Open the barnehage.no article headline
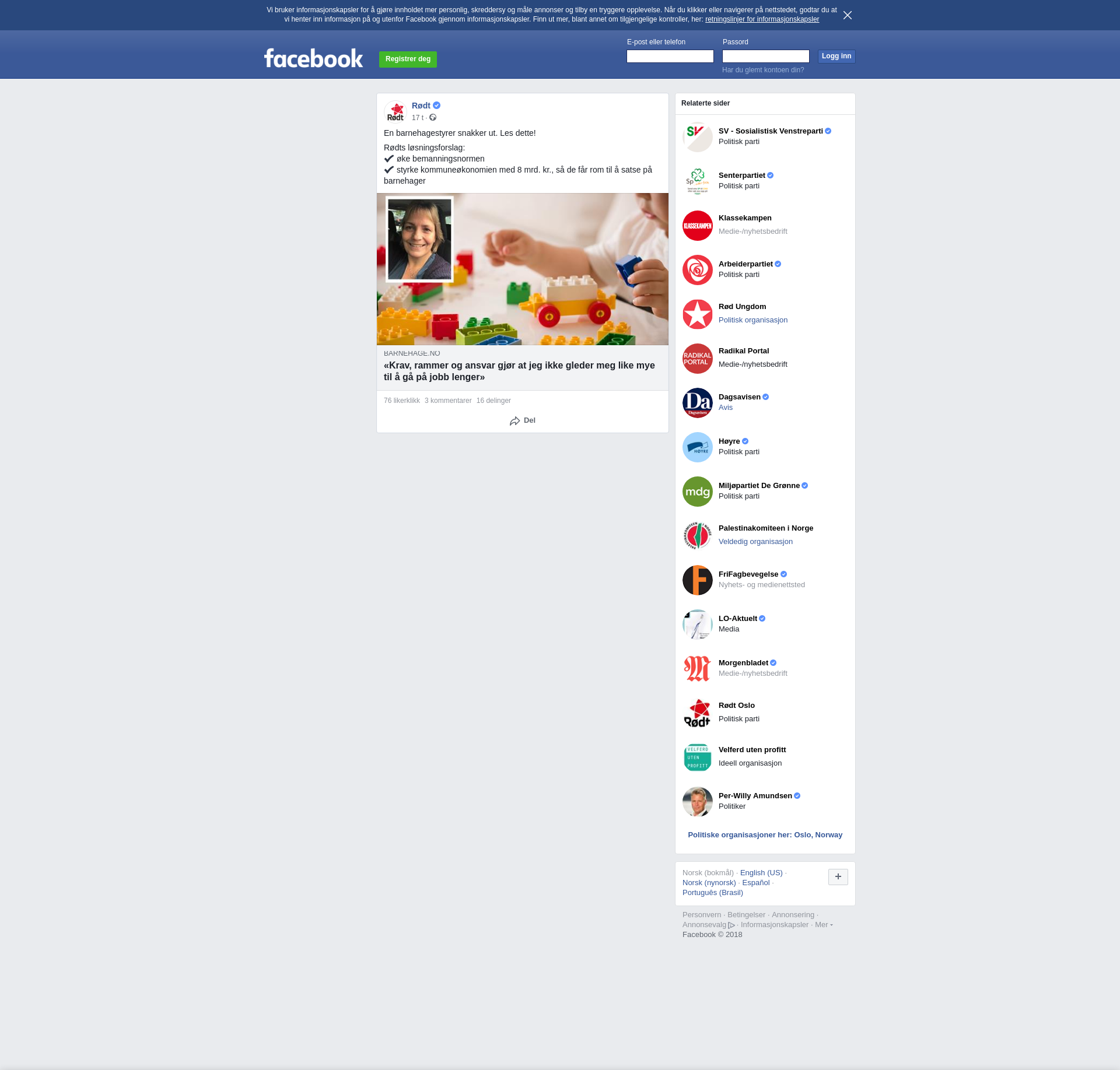Viewport: 1120px width, 1070px height. pyautogui.click(x=519, y=371)
